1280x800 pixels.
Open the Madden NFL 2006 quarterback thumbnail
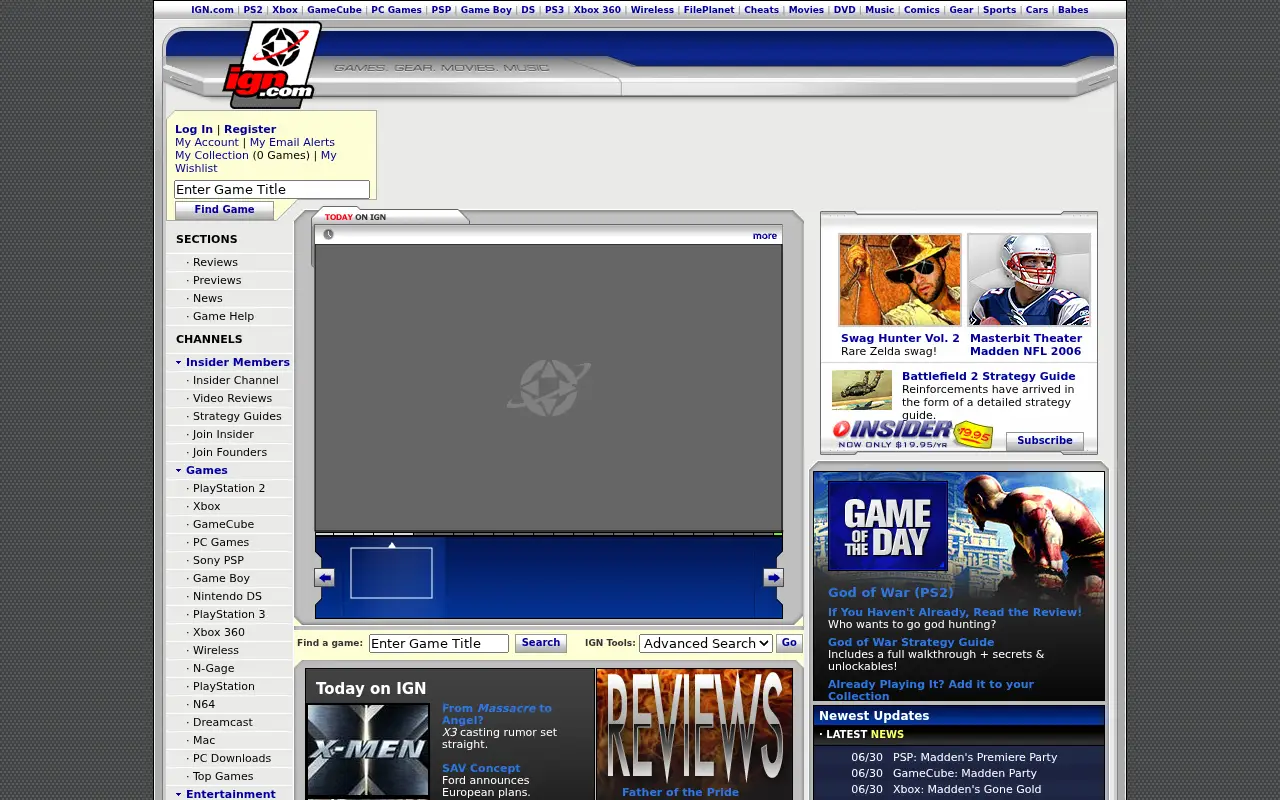pyautogui.click(x=1029, y=280)
